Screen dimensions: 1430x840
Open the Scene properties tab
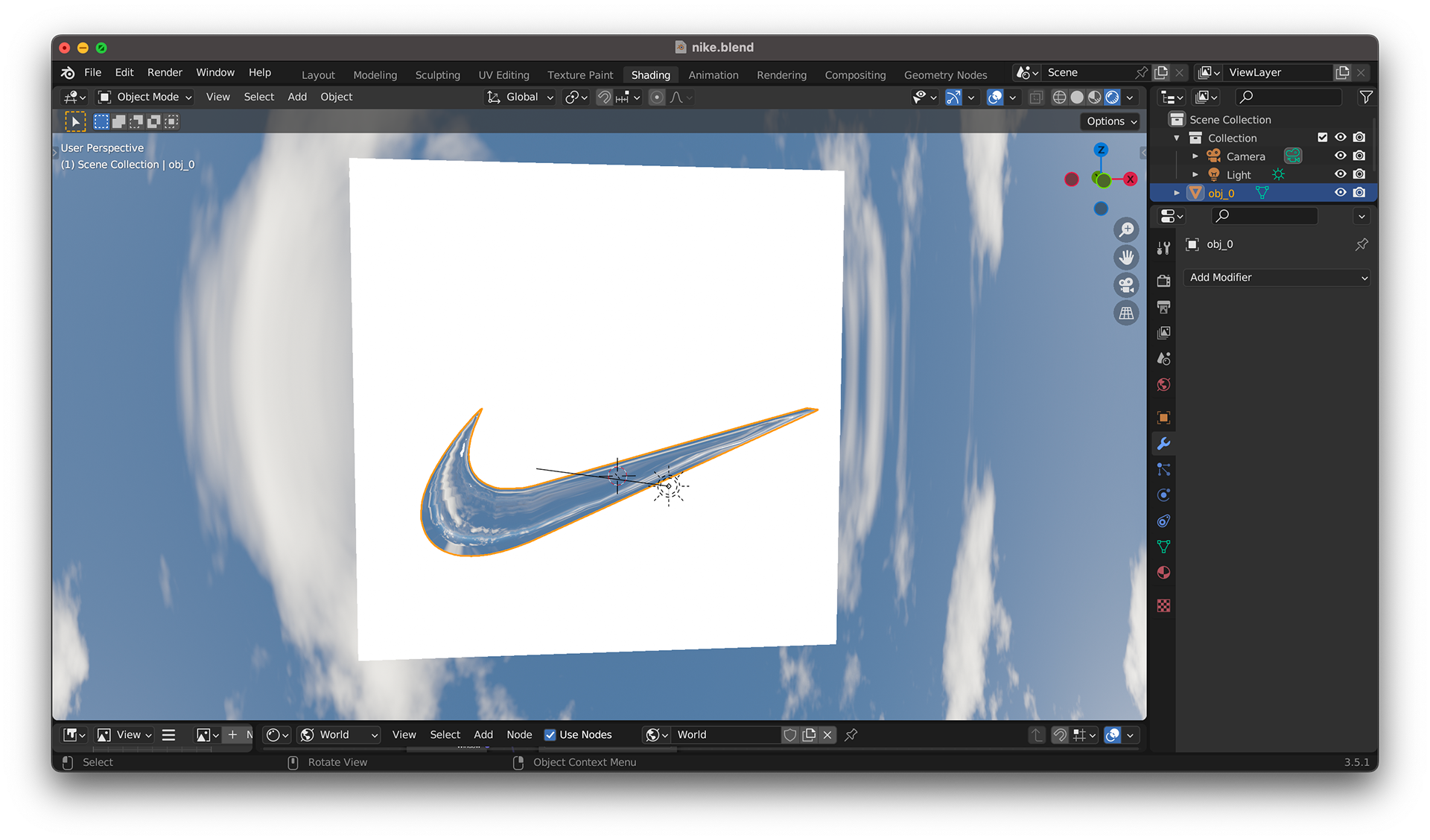[1163, 359]
